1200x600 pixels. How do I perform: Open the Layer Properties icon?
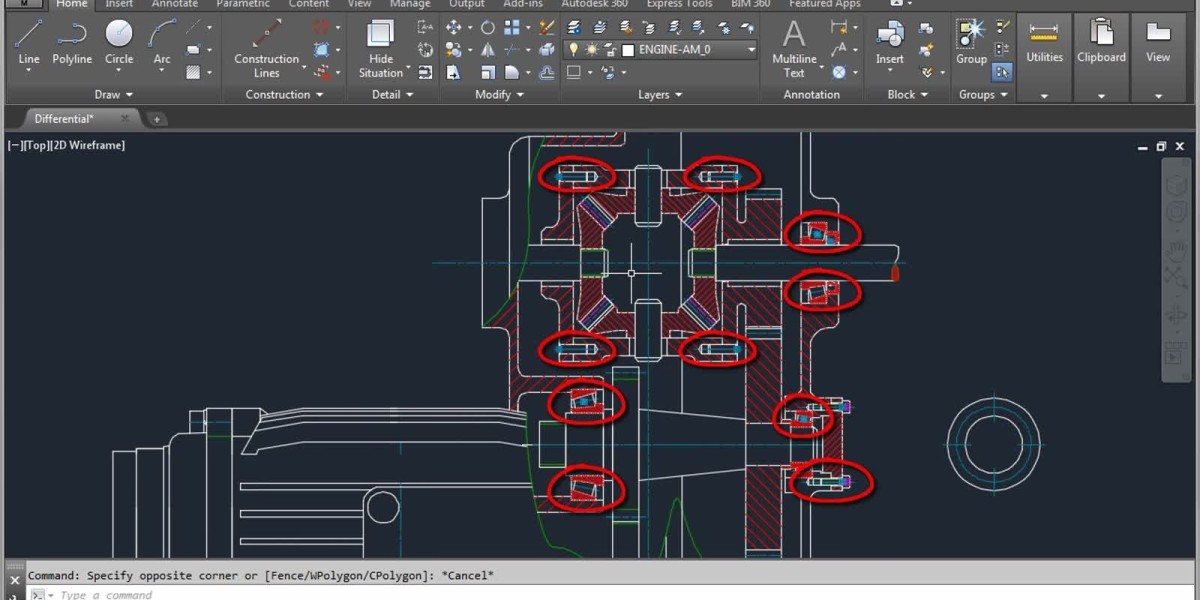click(x=575, y=27)
